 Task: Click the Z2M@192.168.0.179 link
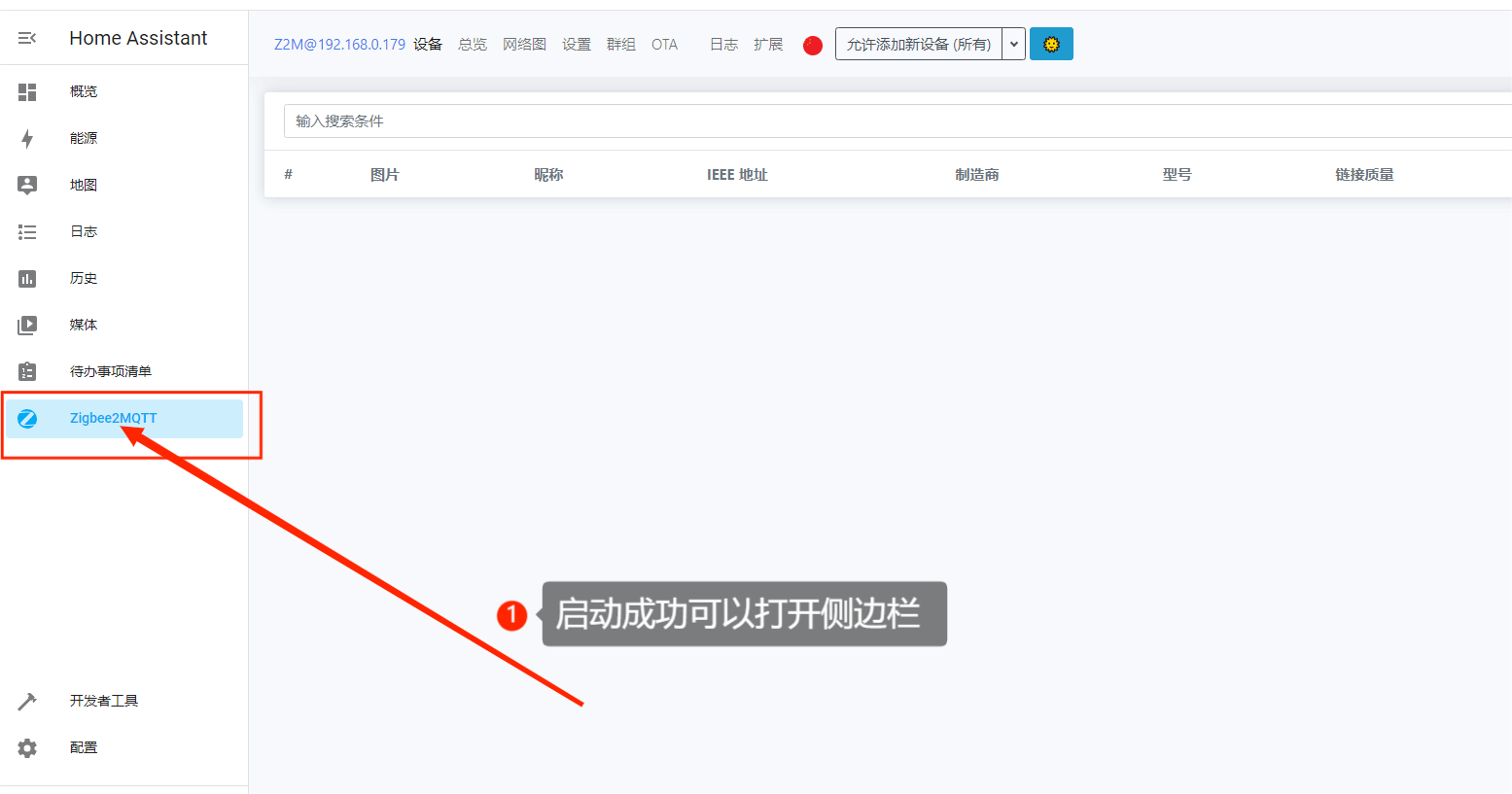[x=339, y=45]
